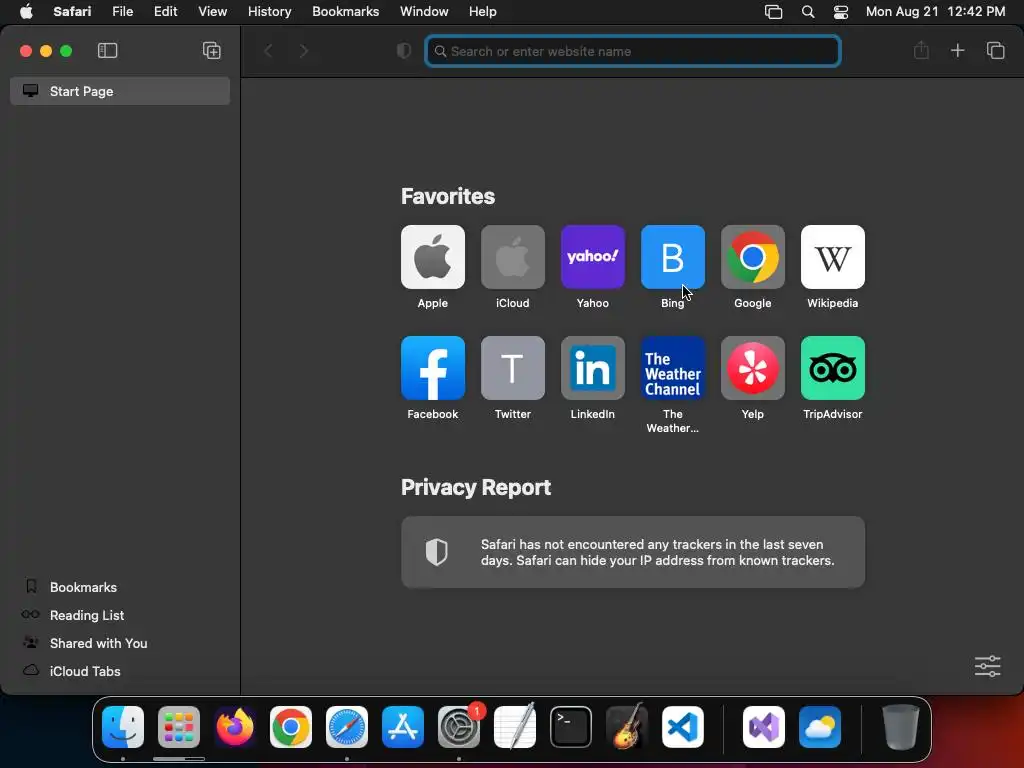The image size is (1024, 768).
Task: Open Spotlight search in the menu bar
Action: point(808,12)
